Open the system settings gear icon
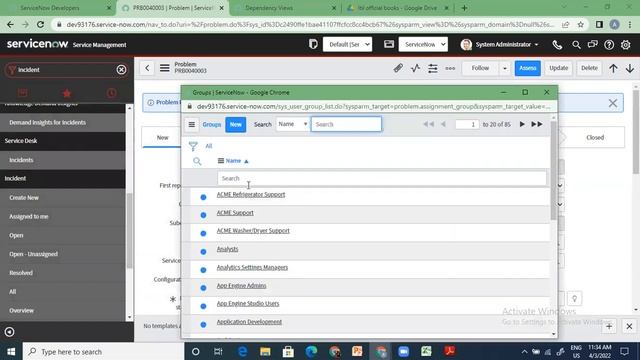Viewport: 640px width, 360px height. 626,44
